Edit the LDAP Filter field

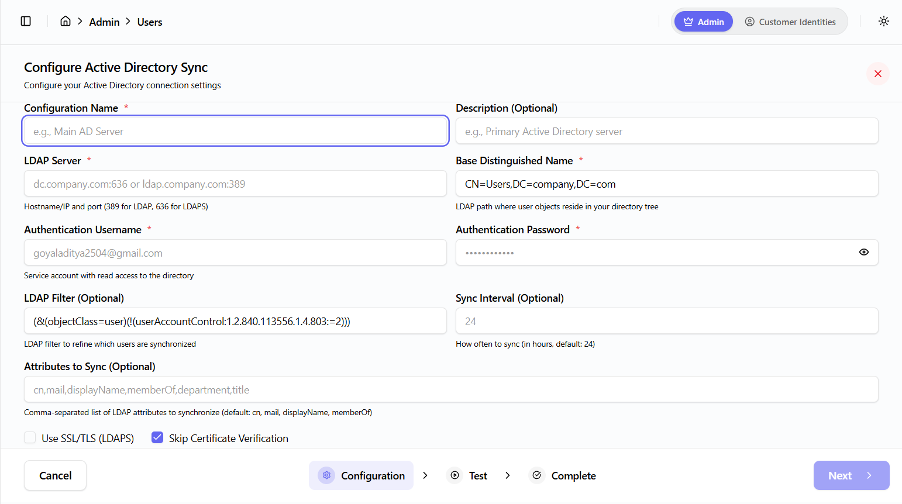click(235, 321)
